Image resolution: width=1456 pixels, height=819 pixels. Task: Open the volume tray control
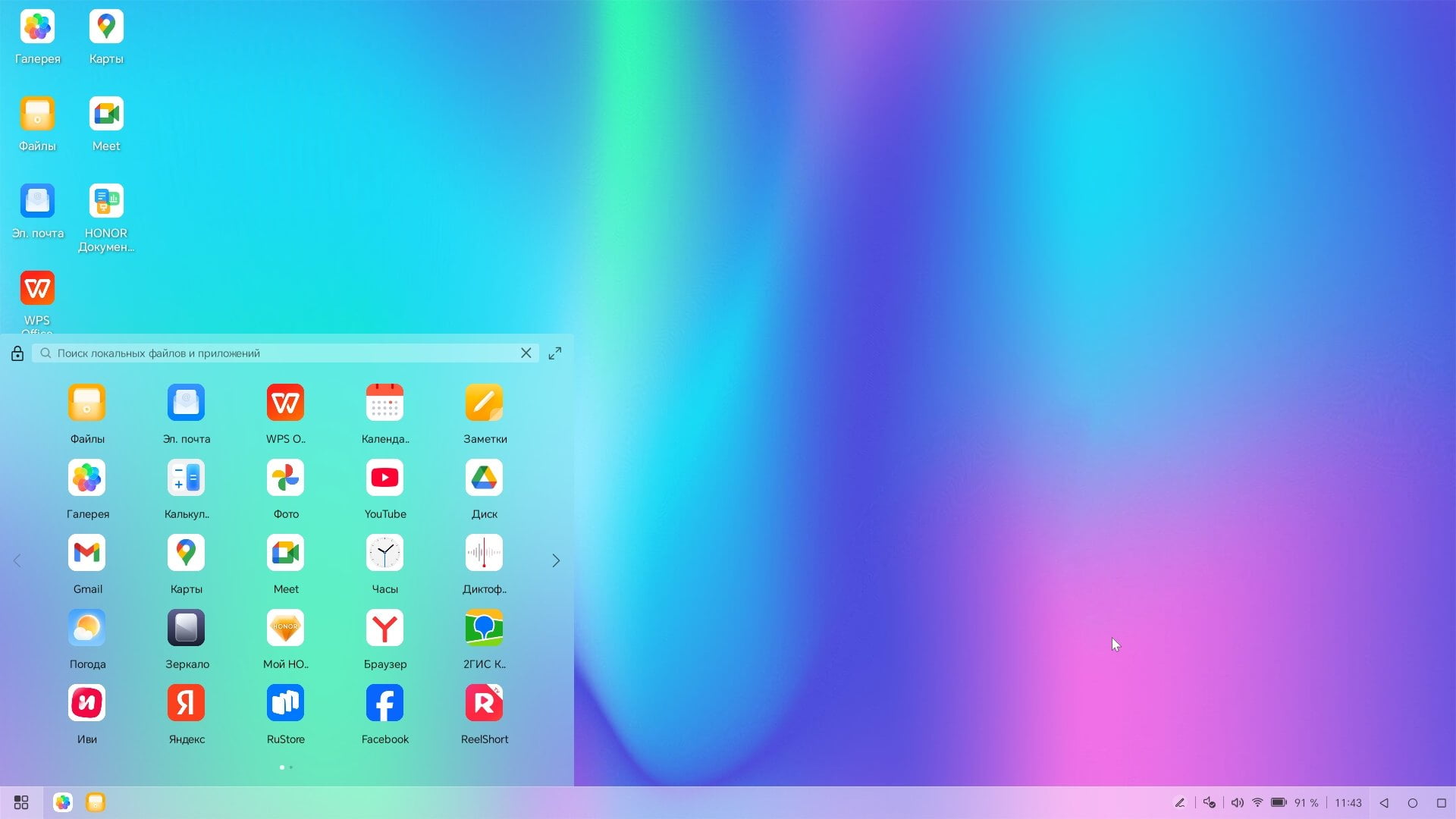coord(1237,802)
